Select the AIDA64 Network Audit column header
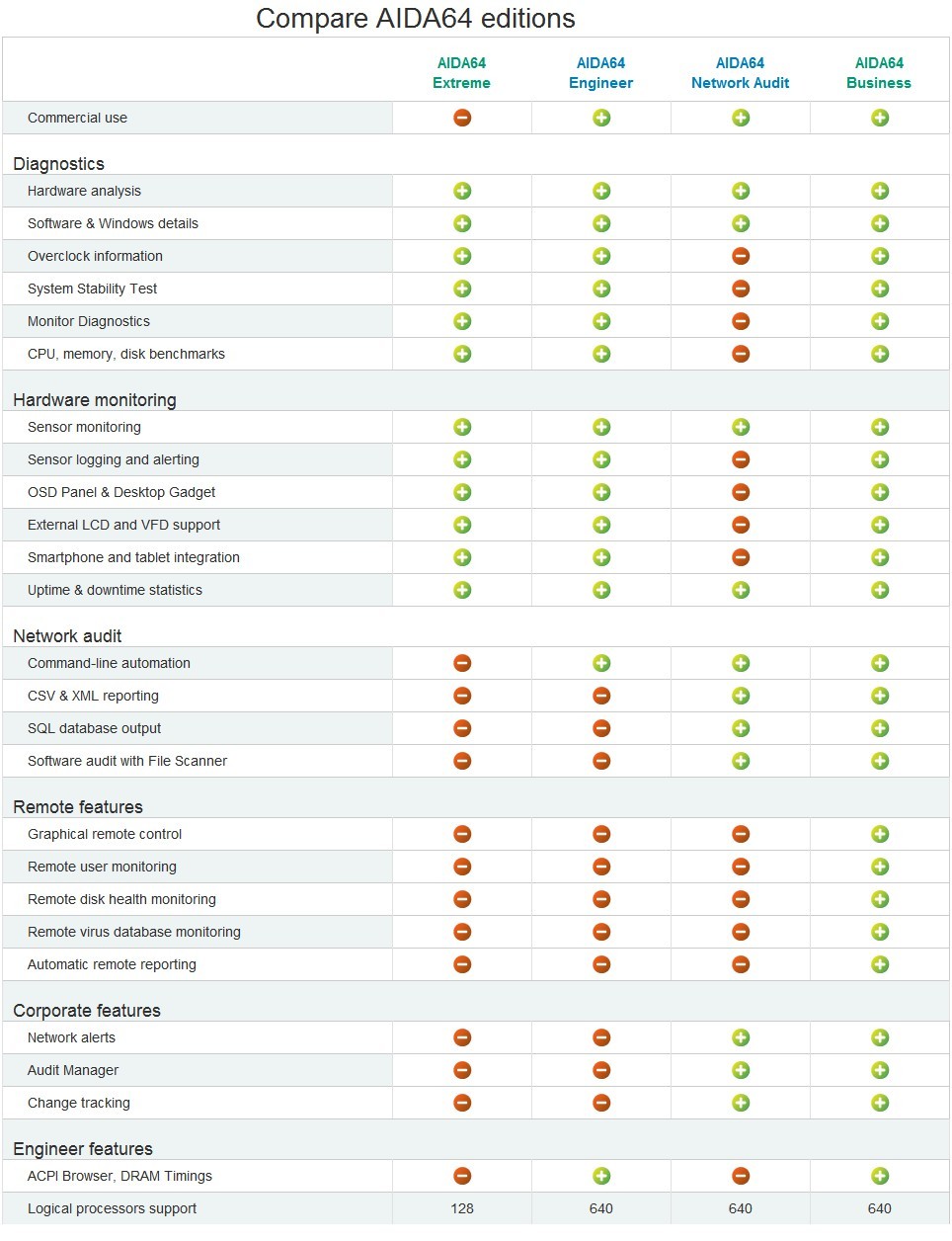 tap(741, 73)
